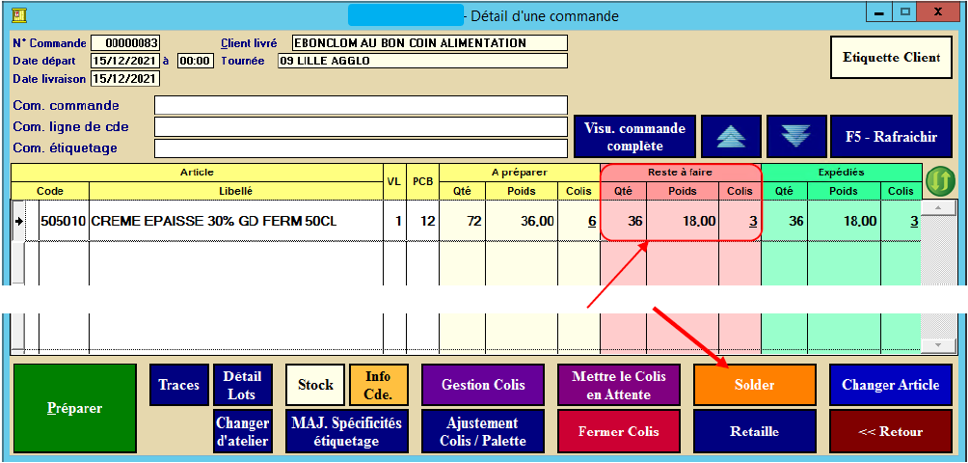This screenshot has width=968, height=463.
Task: Select the row pointer arrow for article 505010
Action: pos(19,221)
